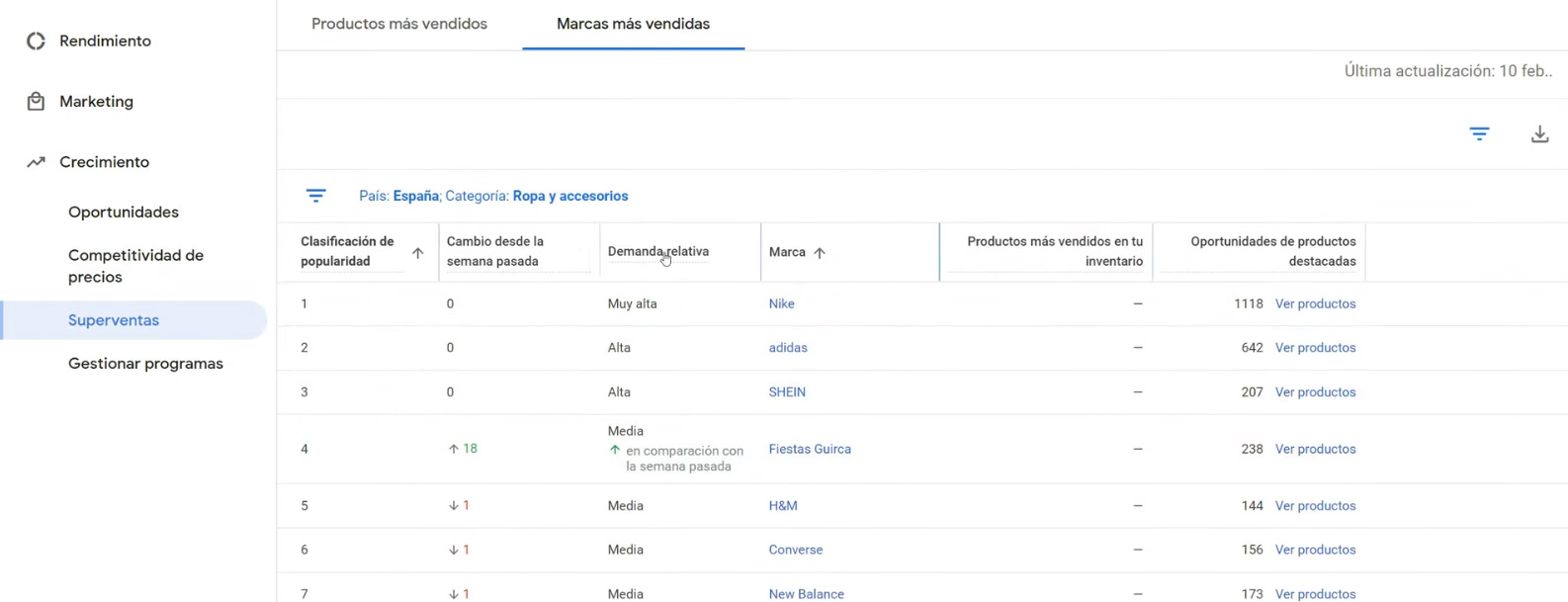1568x602 pixels.
Task: Click Muy alta demand in Nike row
Action: (x=632, y=303)
